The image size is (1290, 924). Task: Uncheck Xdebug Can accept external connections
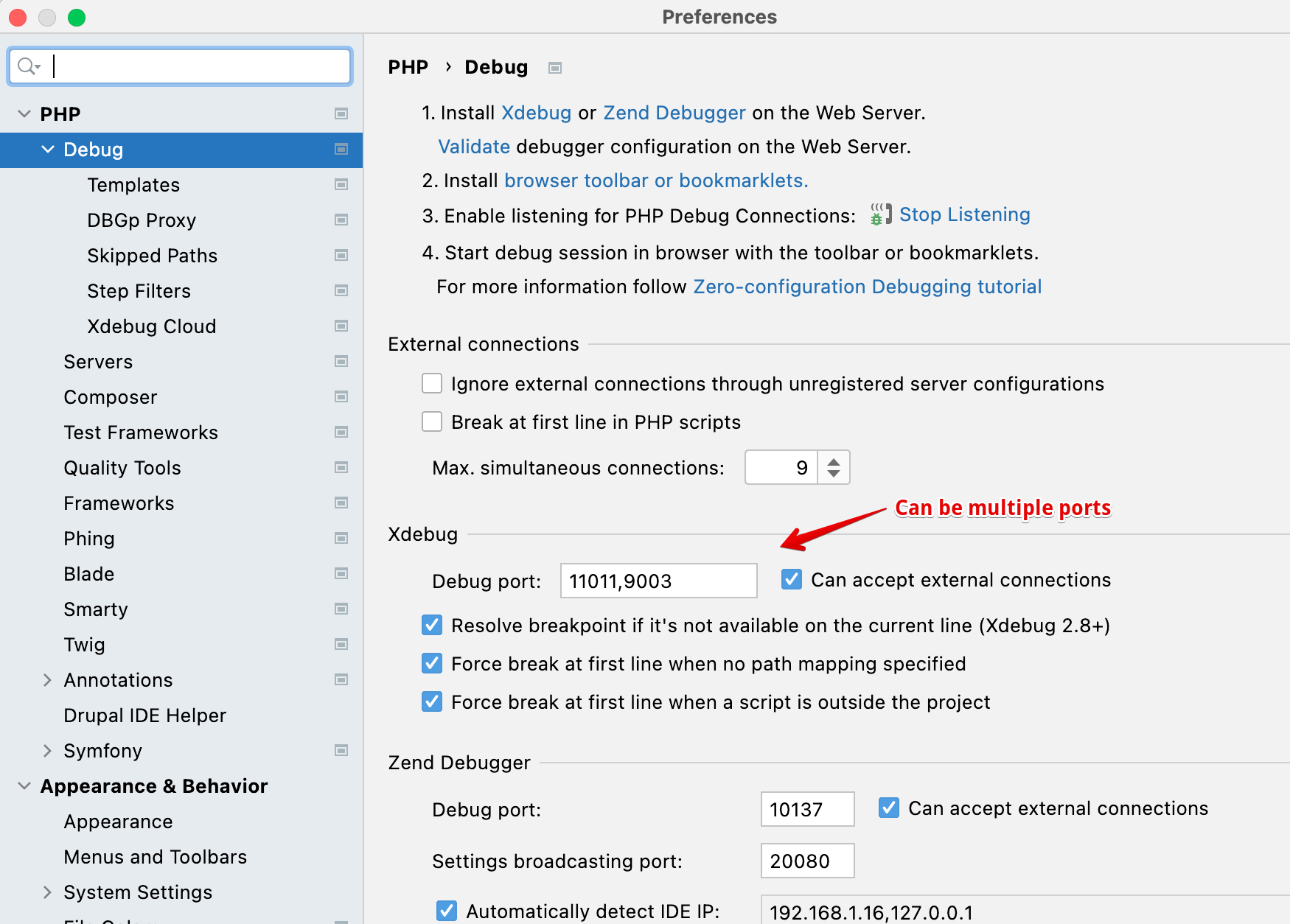[792, 579]
